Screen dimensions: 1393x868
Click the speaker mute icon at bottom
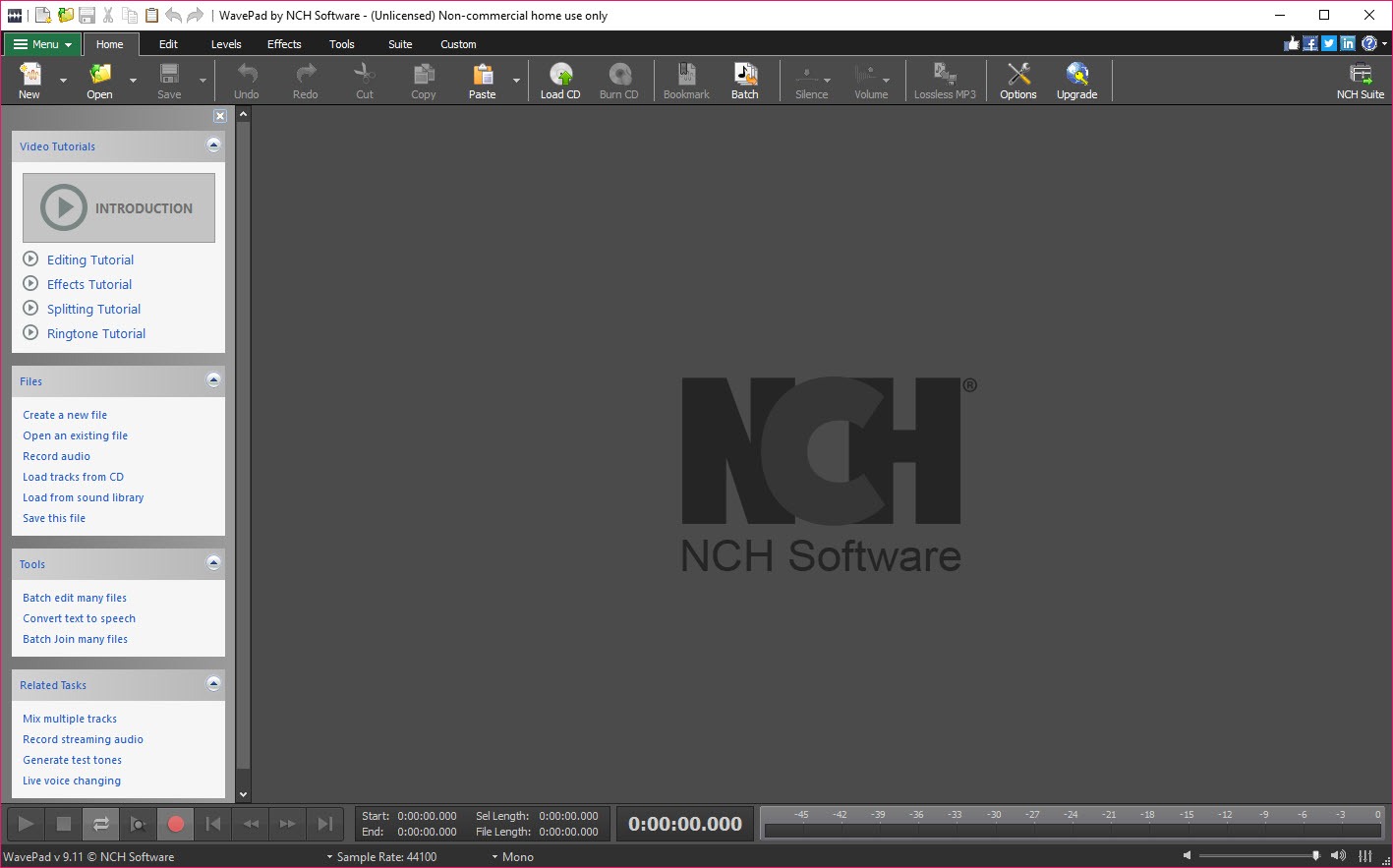1187,856
